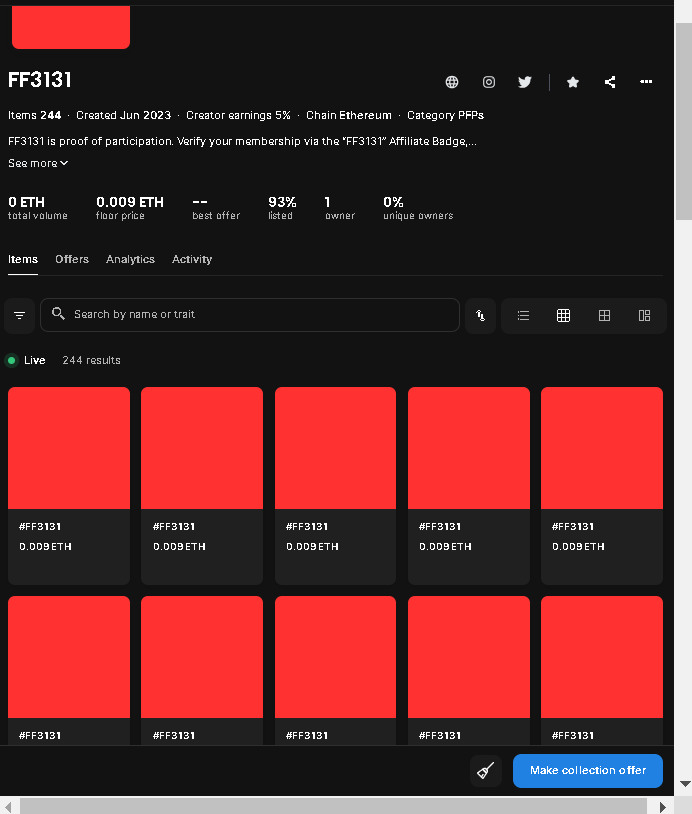Screen dimensions: 692x814
Task: Switch to small grid view layout
Action: (x=563, y=315)
